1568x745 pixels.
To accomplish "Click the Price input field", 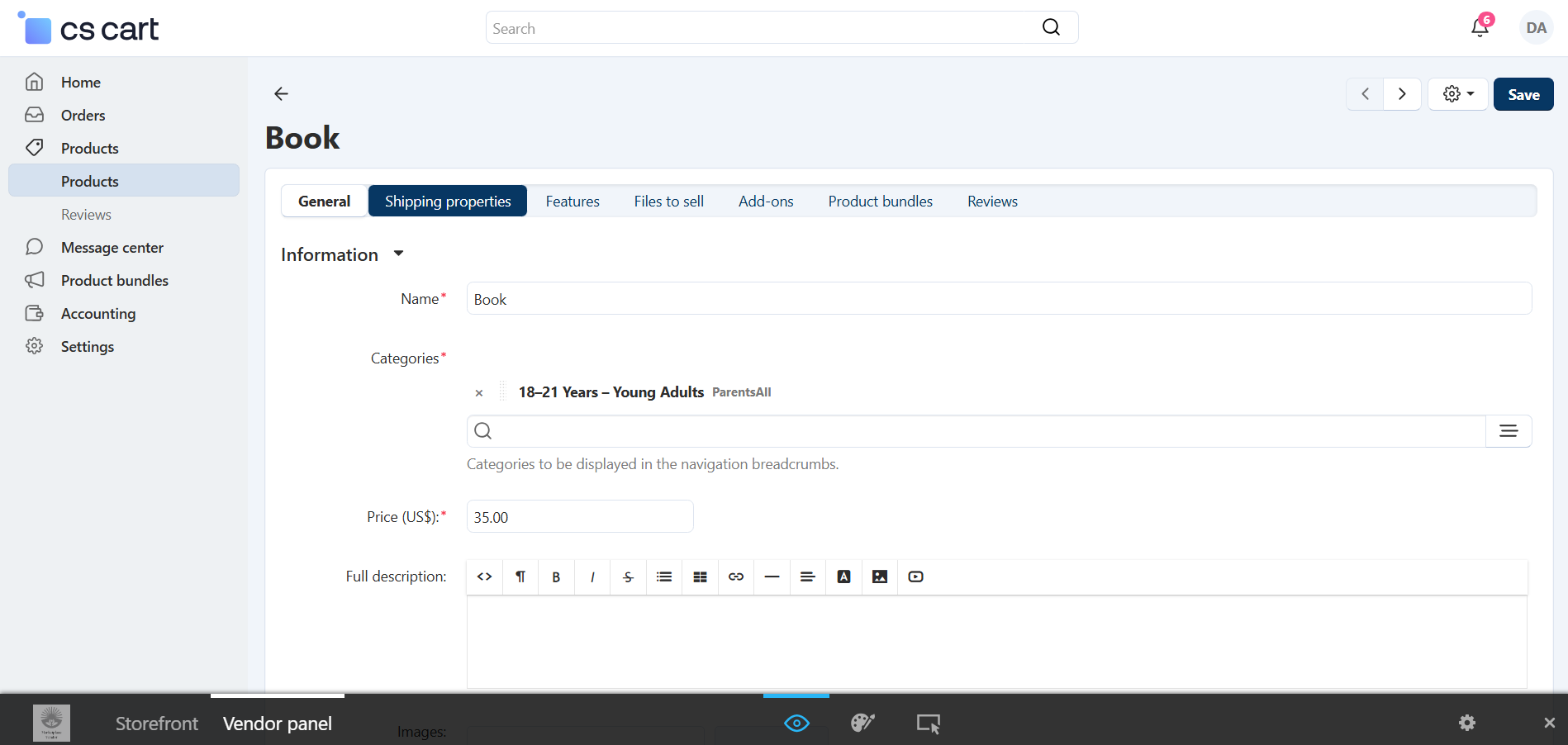I will (x=579, y=517).
